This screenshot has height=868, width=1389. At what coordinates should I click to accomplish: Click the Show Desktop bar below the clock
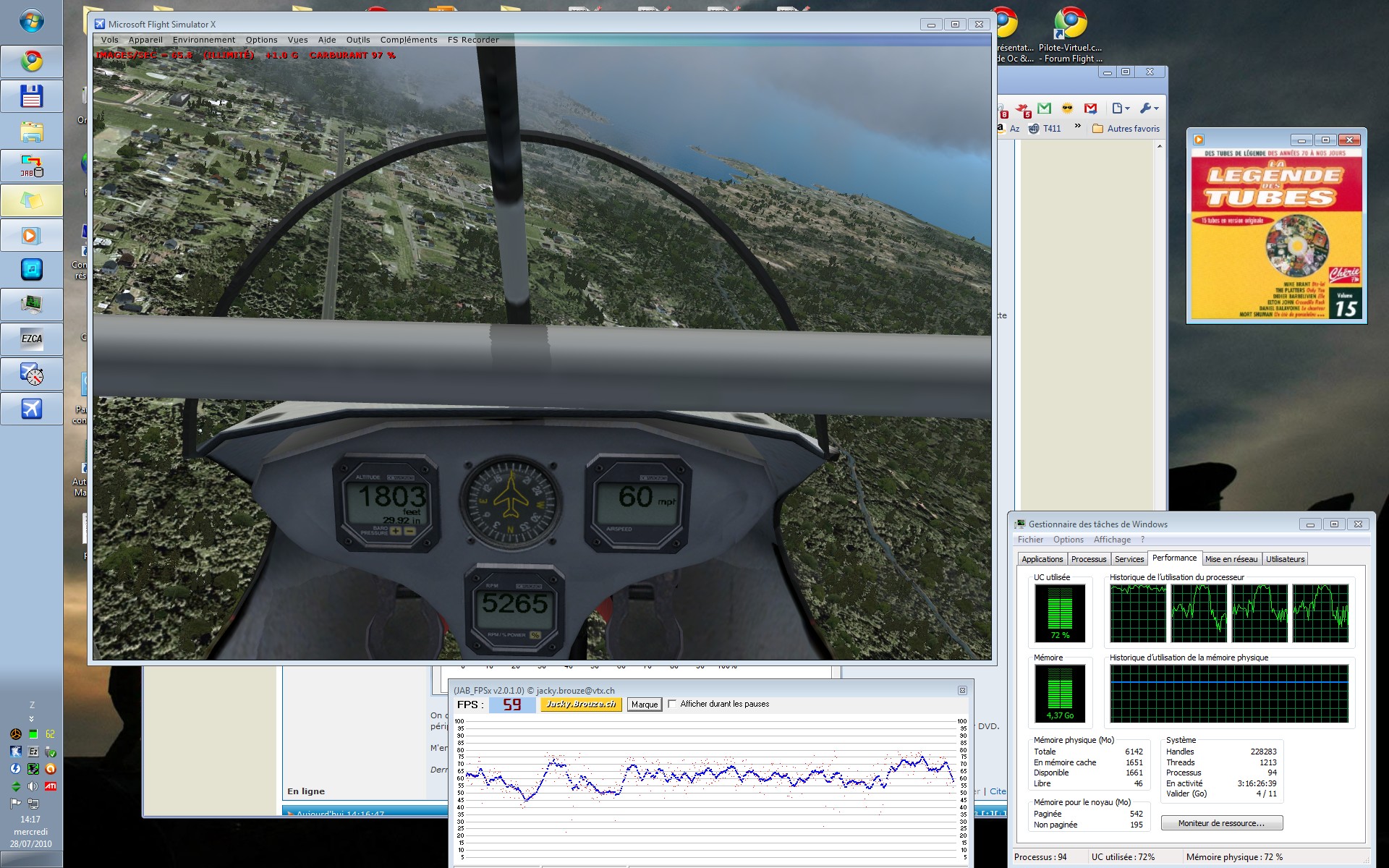click(x=31, y=860)
